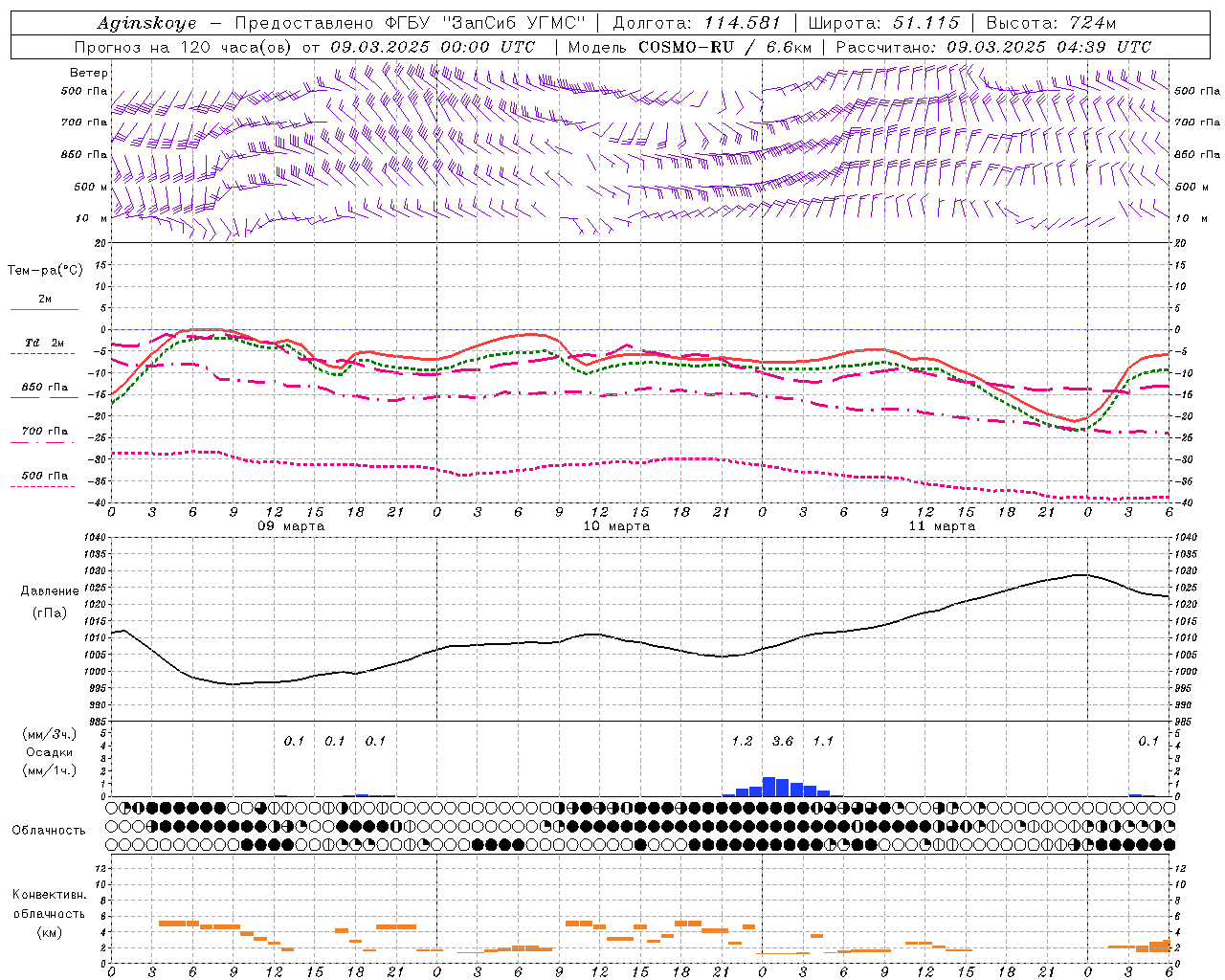
Task: Click the Конвективн. panel label
Action: [x=49, y=895]
